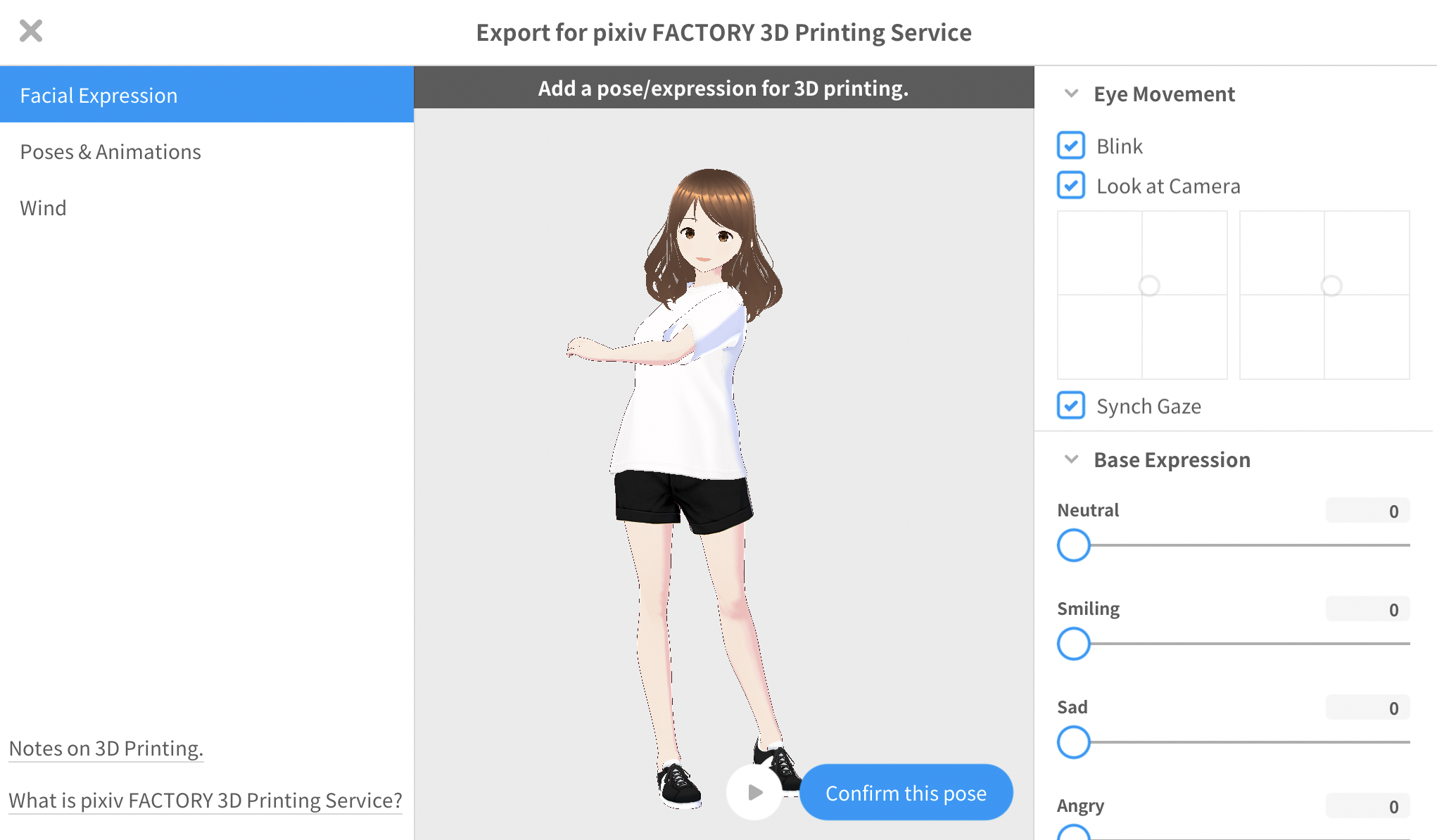Image resolution: width=1437 pixels, height=840 pixels.
Task: Switch to the Wind tab
Action: click(207, 208)
